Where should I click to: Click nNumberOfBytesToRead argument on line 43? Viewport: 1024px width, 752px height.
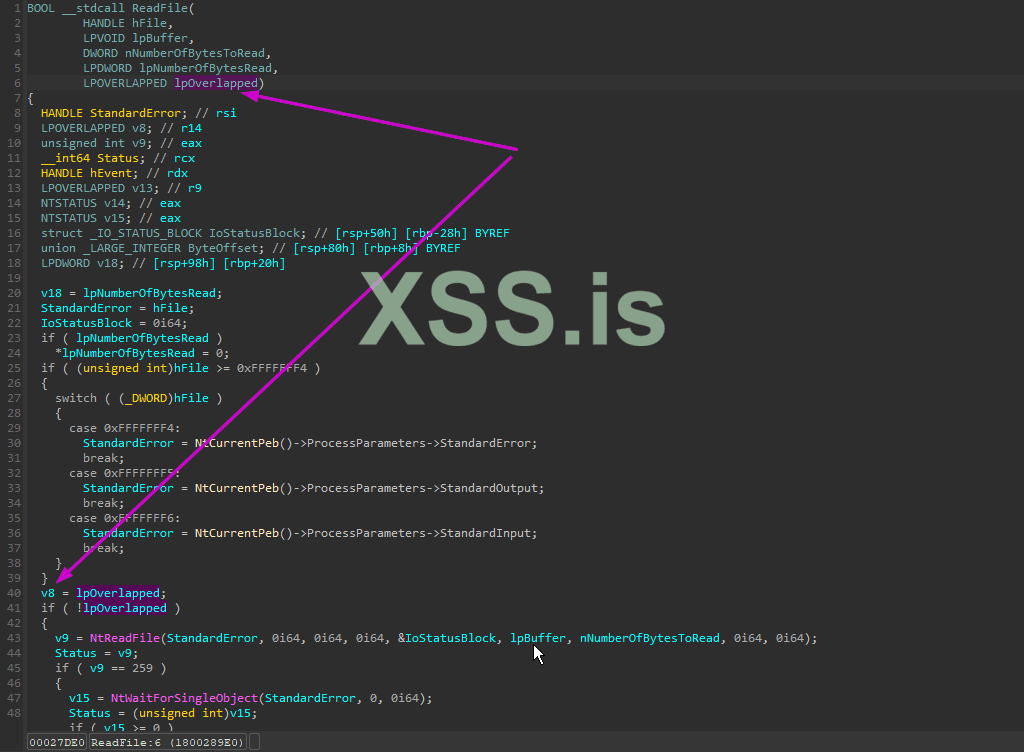pyautogui.click(x=650, y=638)
